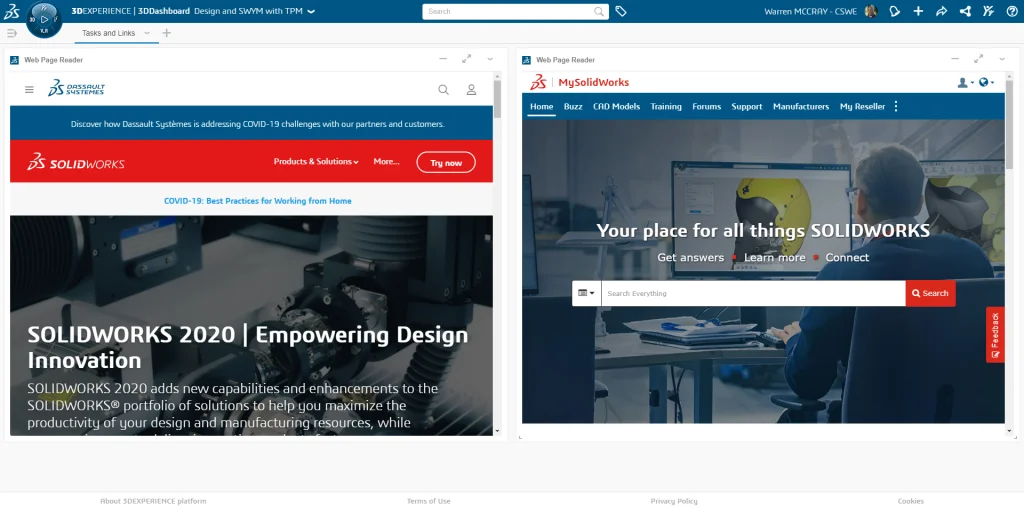
Task: Select Home in MySolidWorks nav
Action: [541, 107]
